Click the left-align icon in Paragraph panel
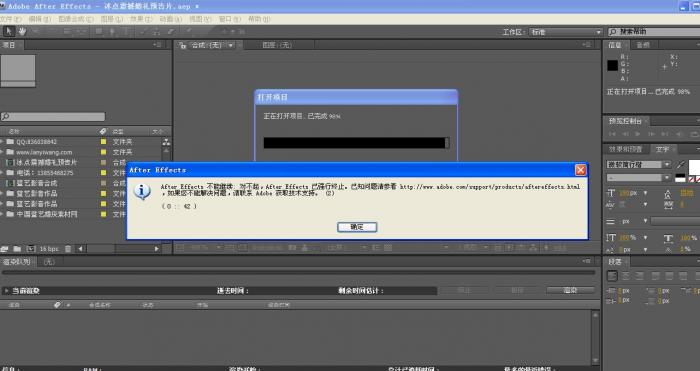 tap(612, 276)
